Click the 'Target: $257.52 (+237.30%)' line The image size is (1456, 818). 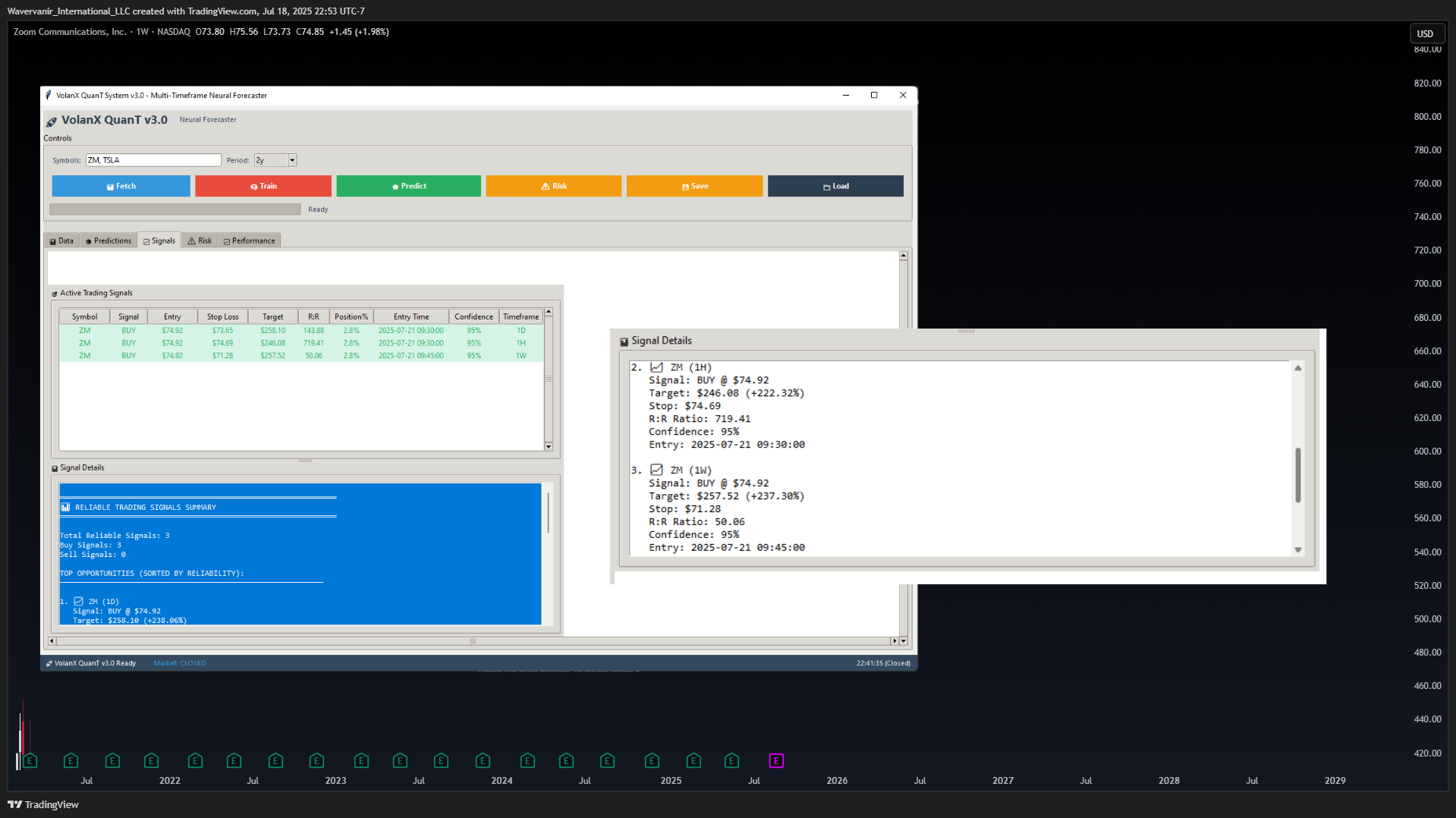click(x=727, y=496)
